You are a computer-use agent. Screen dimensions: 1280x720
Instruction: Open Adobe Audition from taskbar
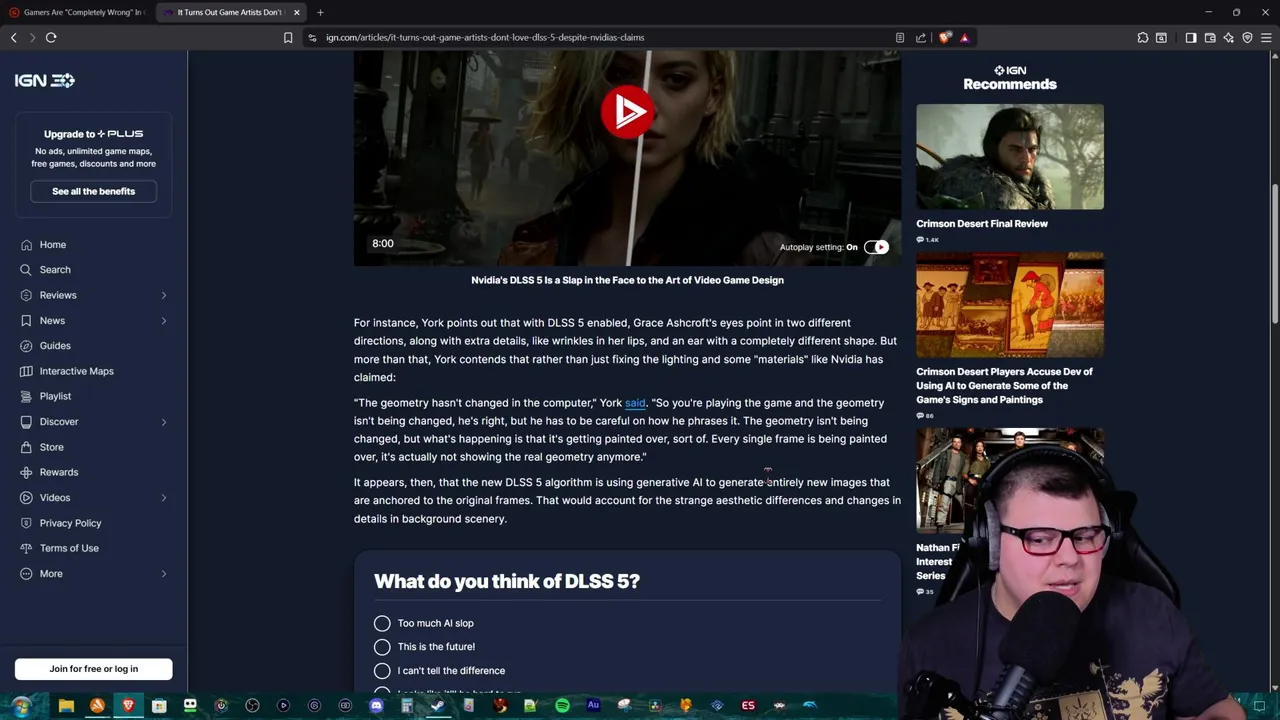pos(593,706)
